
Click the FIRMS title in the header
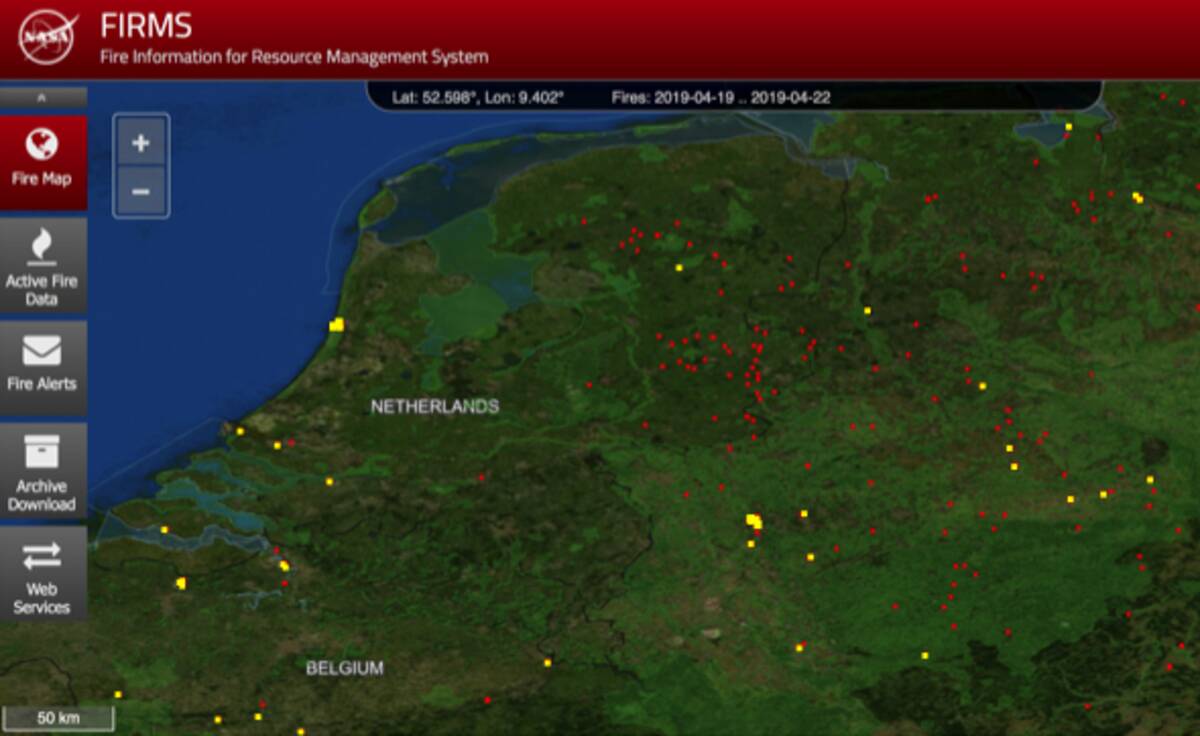click(x=146, y=26)
